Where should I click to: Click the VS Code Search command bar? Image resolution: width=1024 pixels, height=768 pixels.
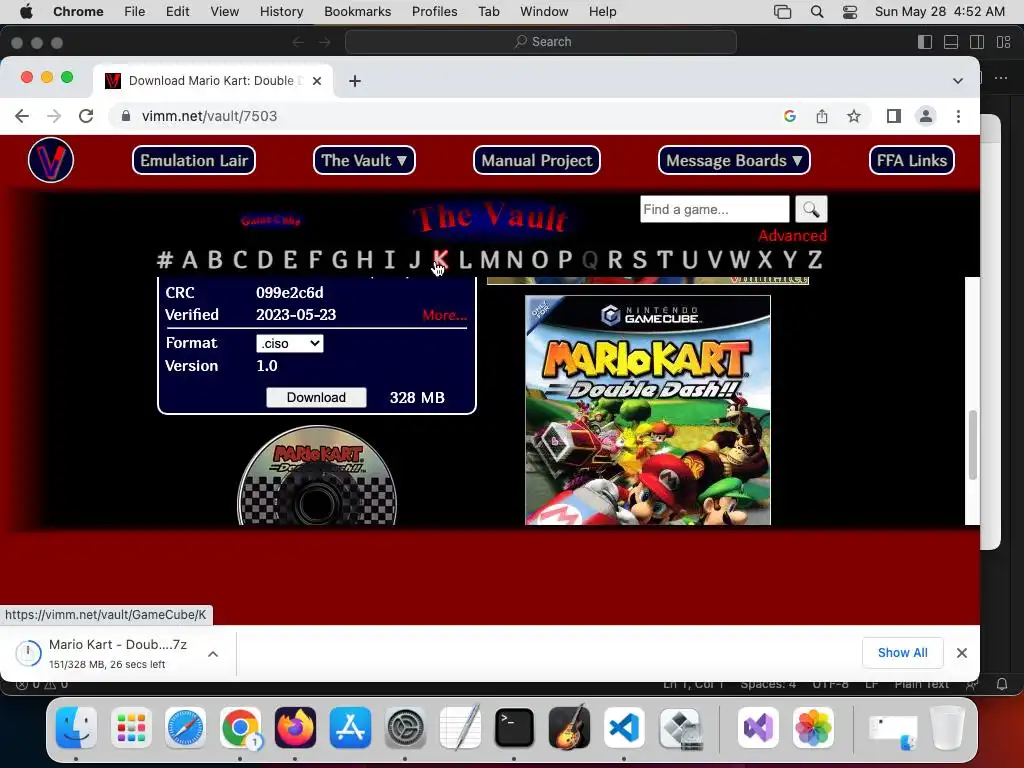coord(541,42)
